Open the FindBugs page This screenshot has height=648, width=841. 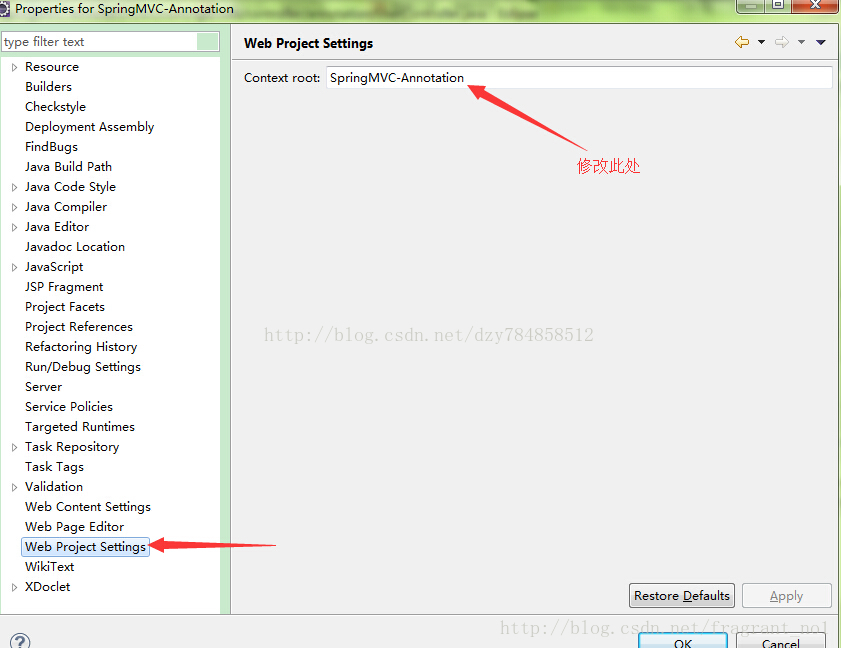point(51,147)
